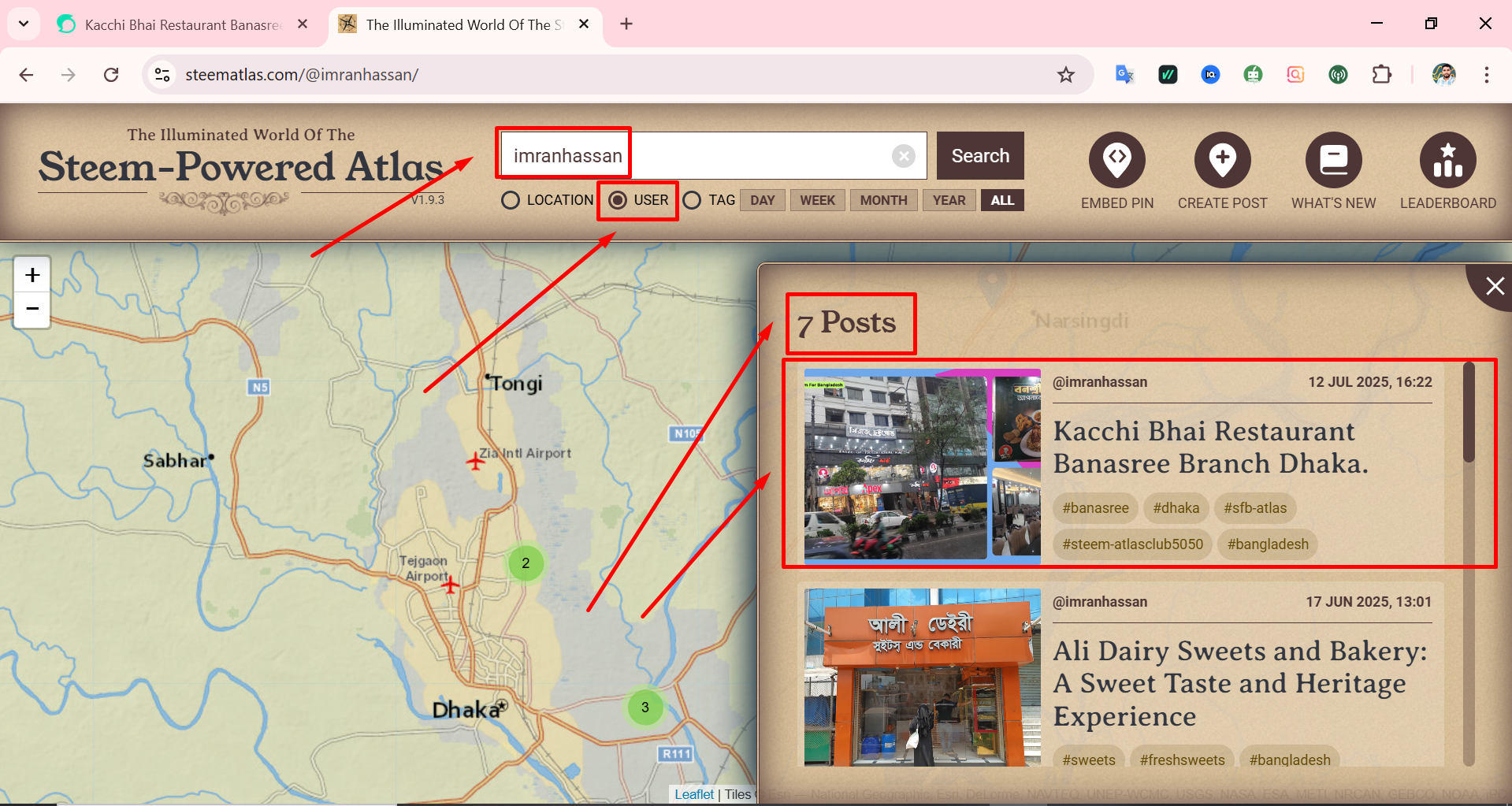Select the User radio button
Screen dimensions: 1512x806
618,200
